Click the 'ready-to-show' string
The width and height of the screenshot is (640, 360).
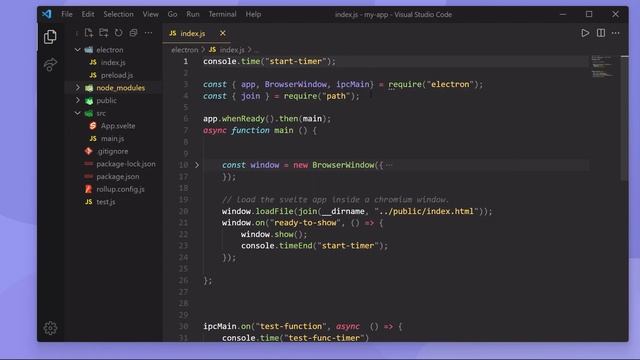(306, 222)
